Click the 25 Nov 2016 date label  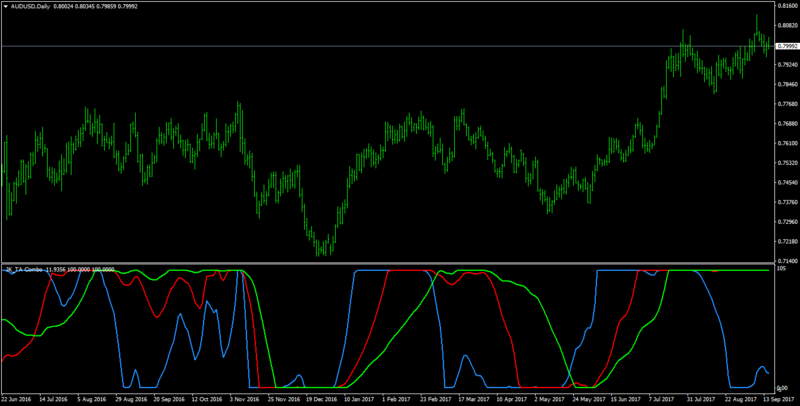(283, 399)
